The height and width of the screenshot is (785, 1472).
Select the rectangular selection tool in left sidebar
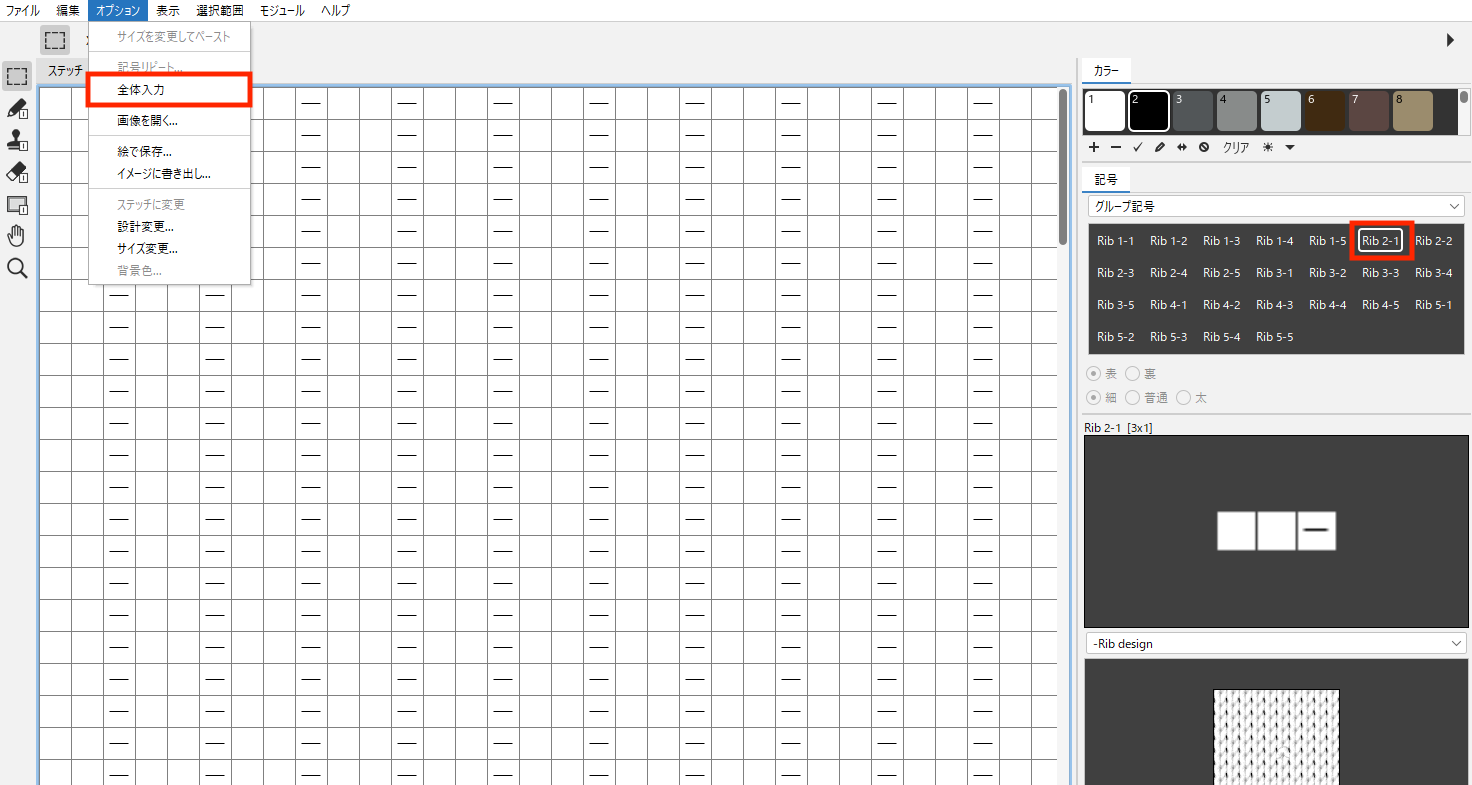(x=17, y=77)
